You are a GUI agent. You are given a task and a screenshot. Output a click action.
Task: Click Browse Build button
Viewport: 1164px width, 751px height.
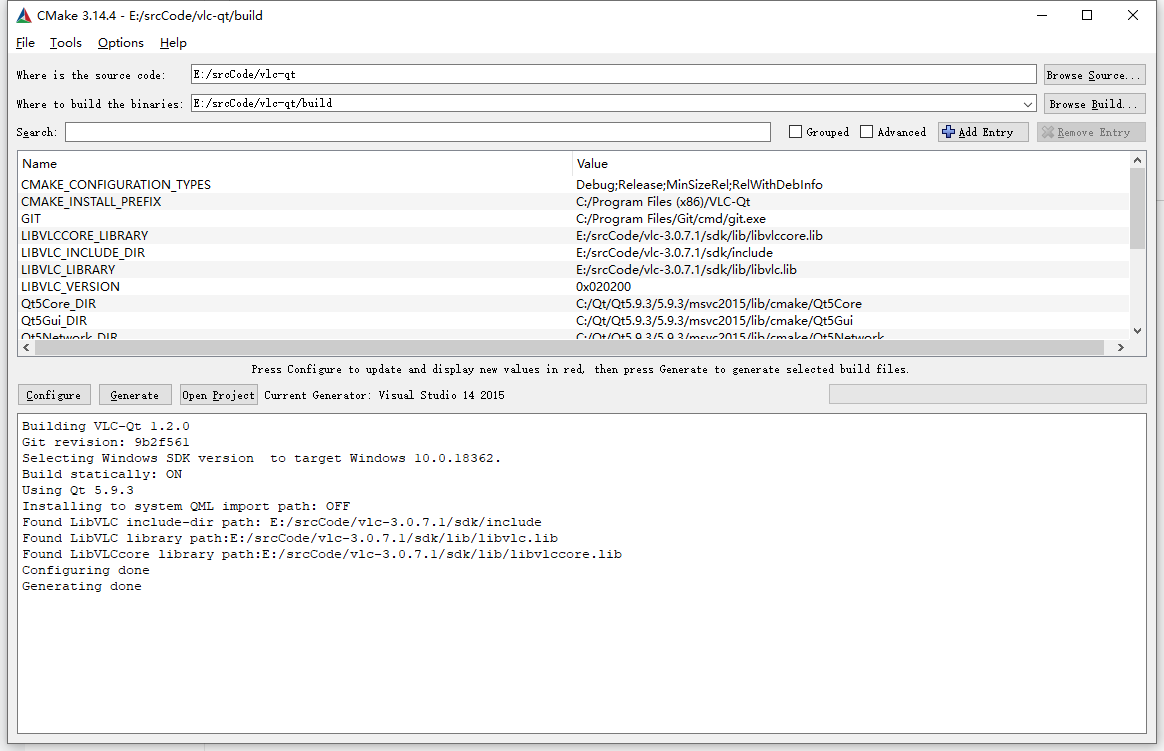point(1094,104)
